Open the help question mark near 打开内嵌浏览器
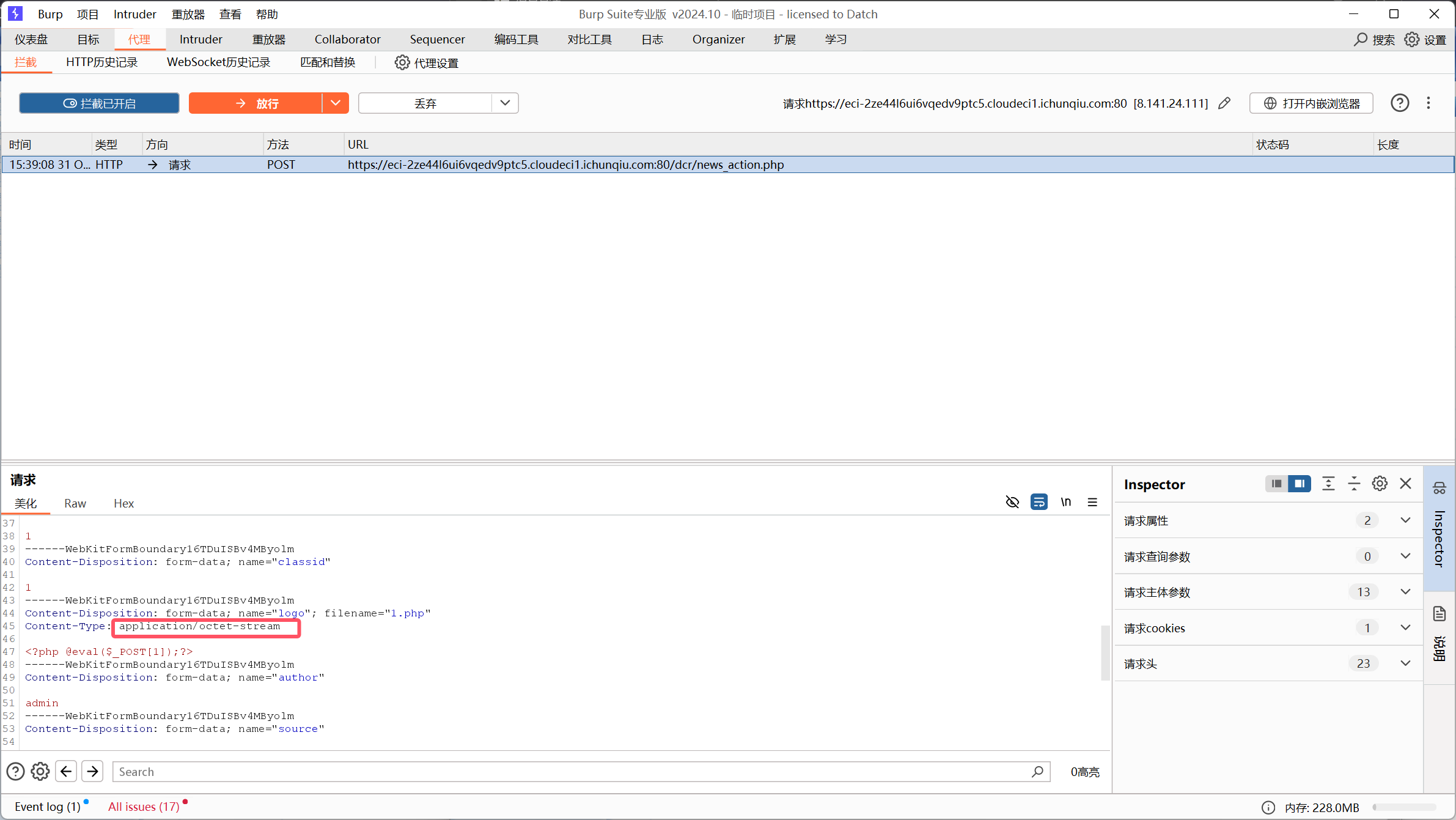 point(1400,103)
